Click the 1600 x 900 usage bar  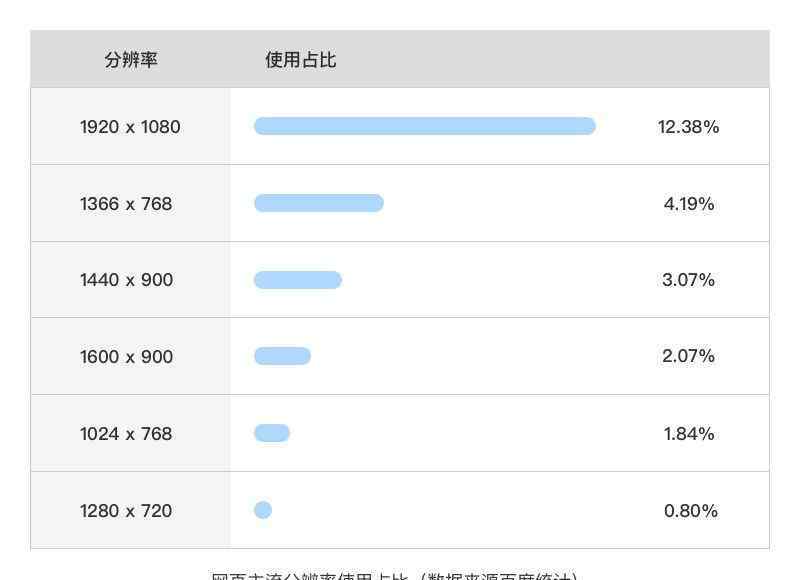point(283,356)
